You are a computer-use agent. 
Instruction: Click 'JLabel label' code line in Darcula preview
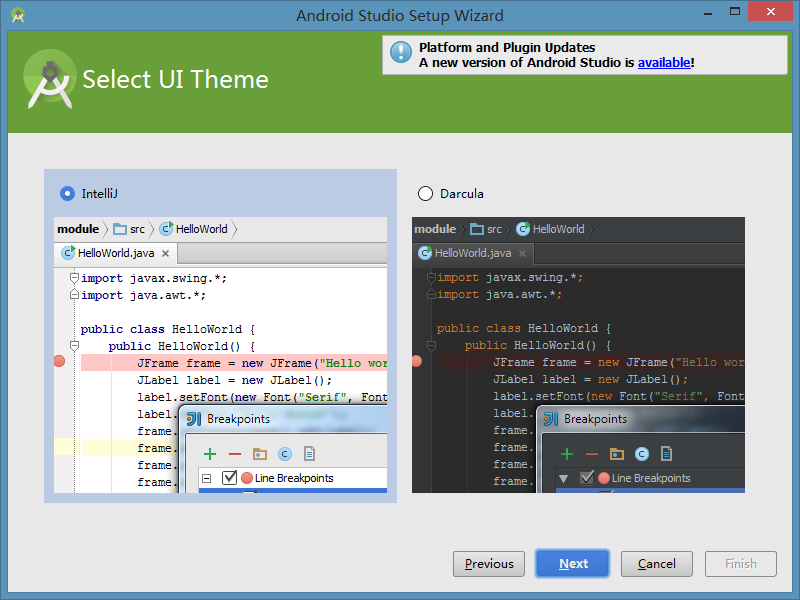coord(590,379)
